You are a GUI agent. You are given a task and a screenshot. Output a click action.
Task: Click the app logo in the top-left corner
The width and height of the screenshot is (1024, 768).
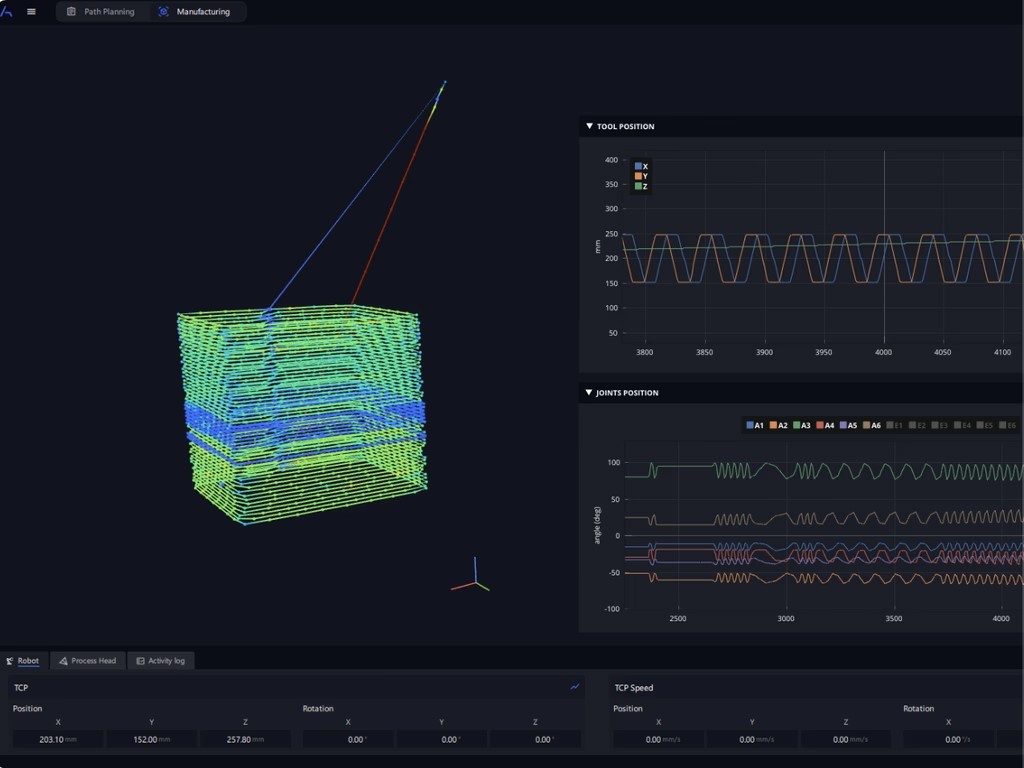pyautogui.click(x=8, y=11)
